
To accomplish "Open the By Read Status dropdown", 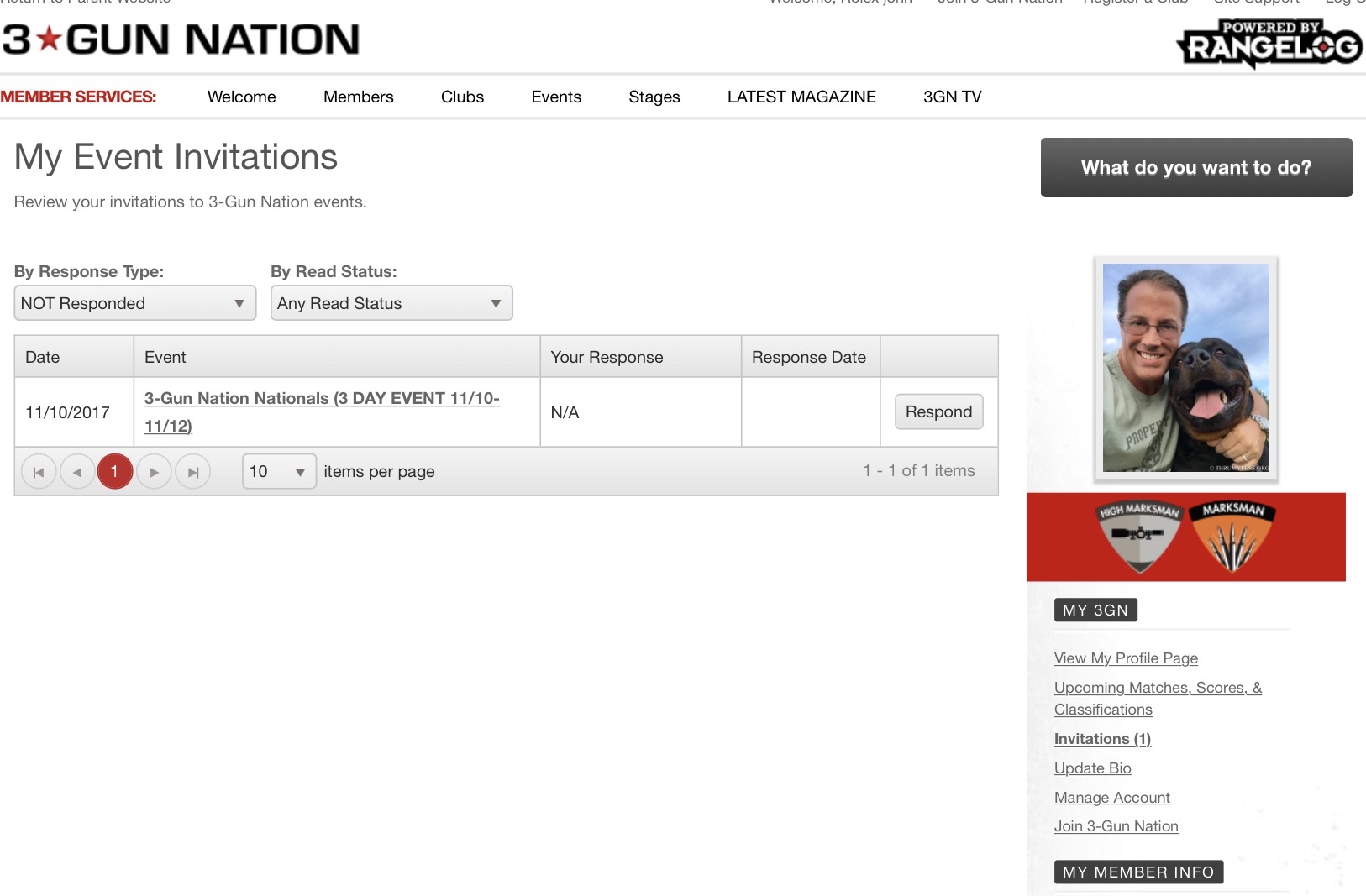I will 391,303.
